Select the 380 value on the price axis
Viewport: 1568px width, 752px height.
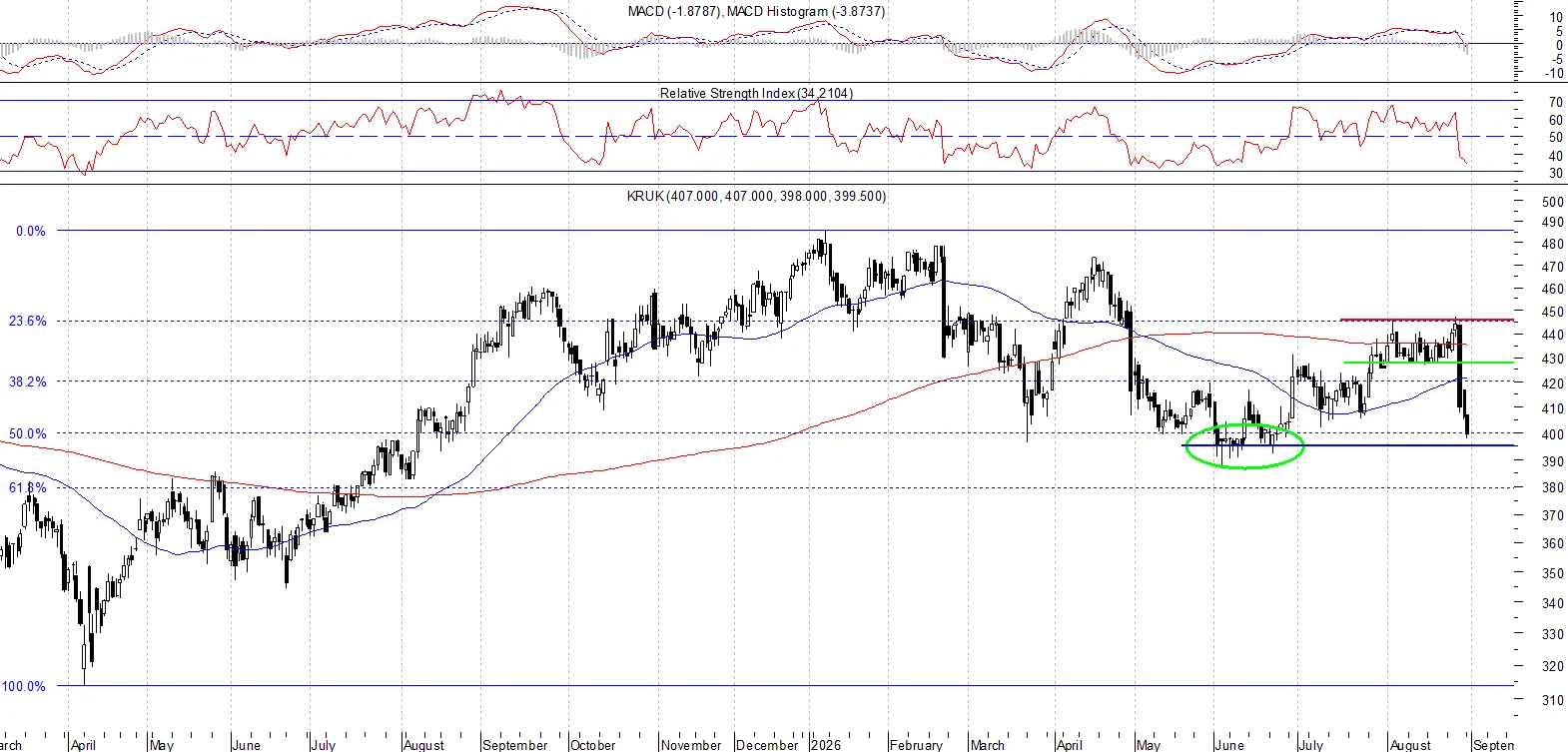[1553, 487]
